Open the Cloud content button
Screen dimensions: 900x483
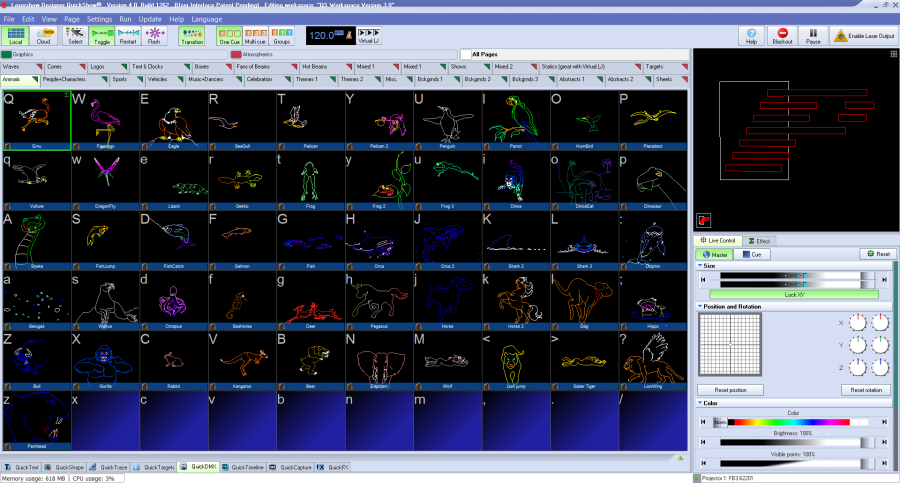pyautogui.click(x=45, y=36)
